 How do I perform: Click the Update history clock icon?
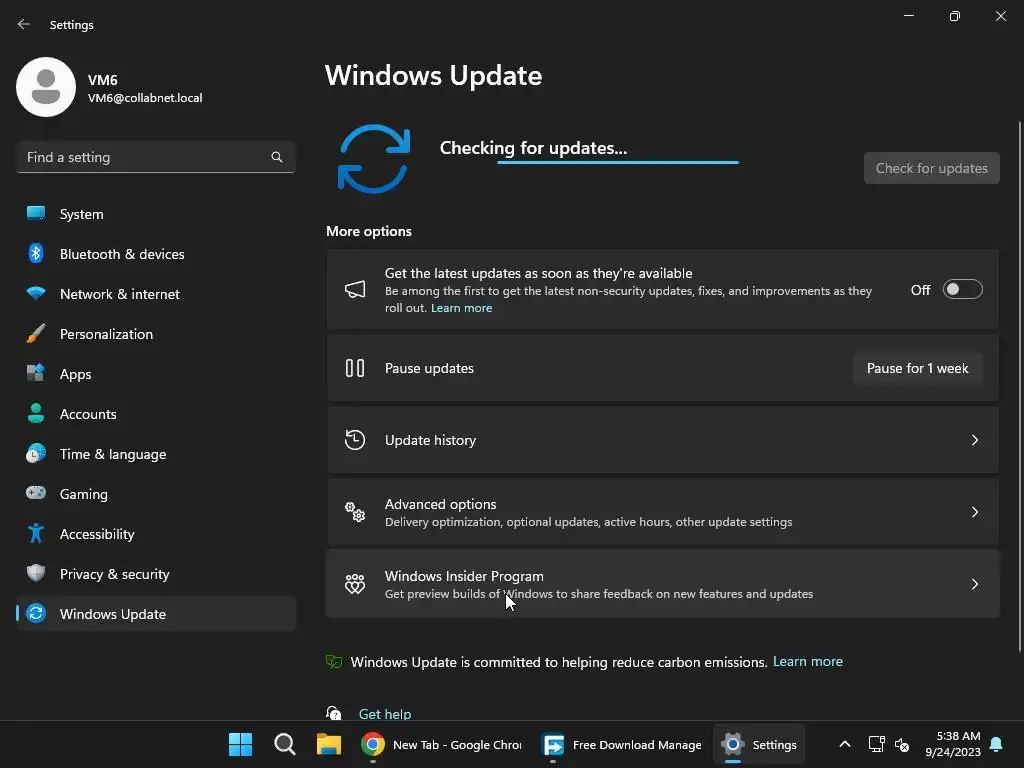[355, 440]
